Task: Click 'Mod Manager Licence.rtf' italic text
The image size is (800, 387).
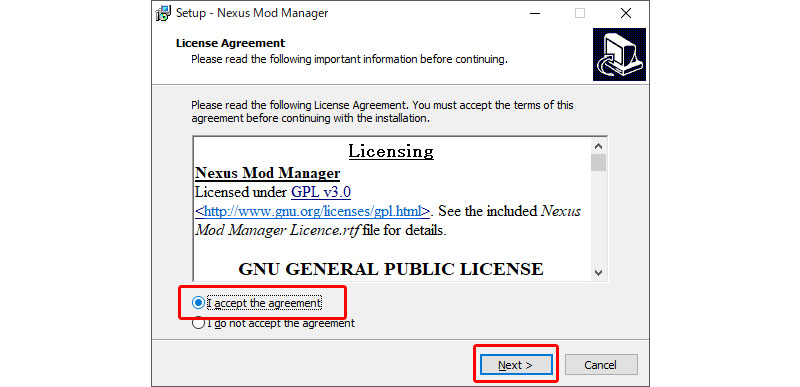Action: click(279, 230)
